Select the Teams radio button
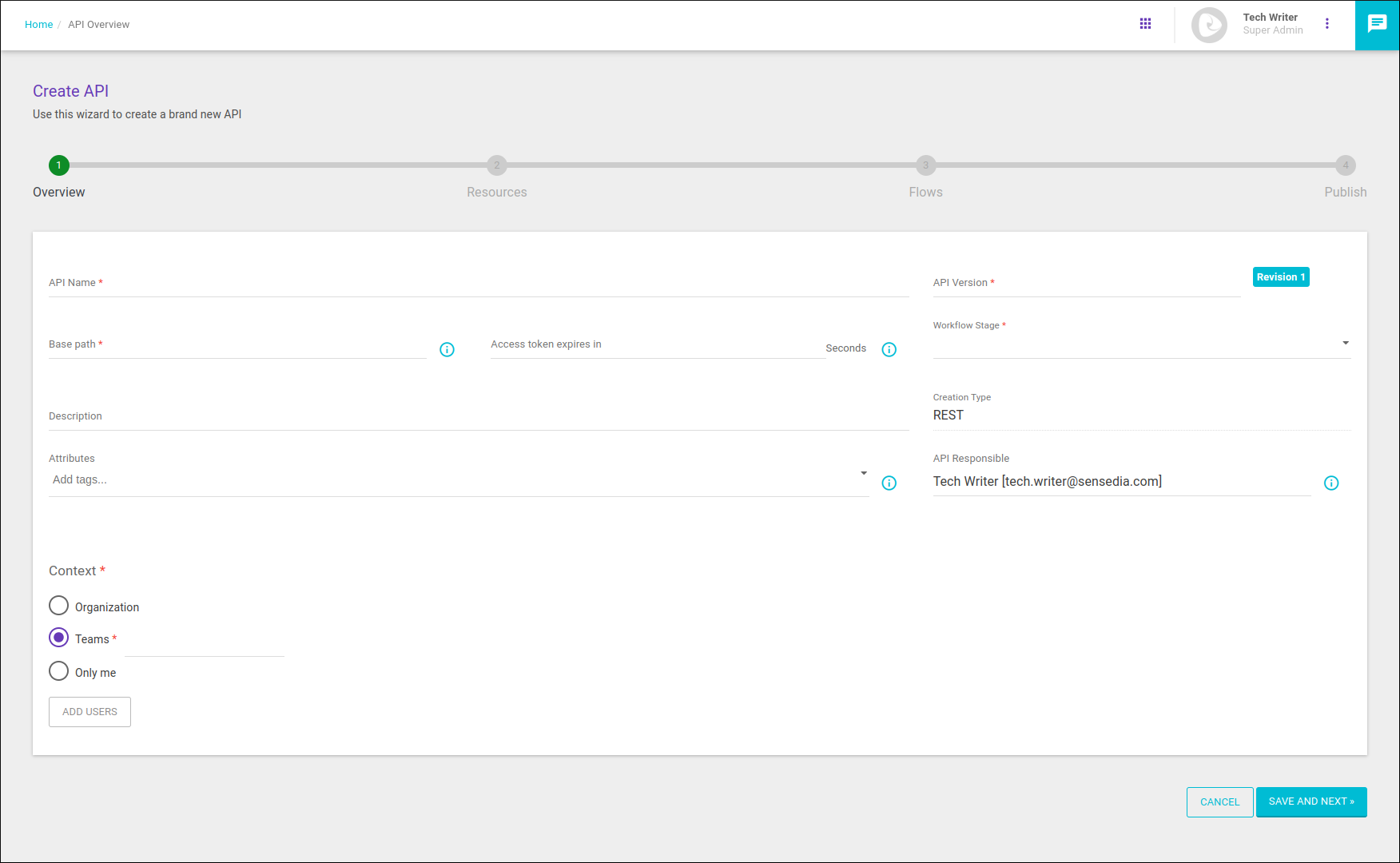1400x863 pixels. click(58, 637)
